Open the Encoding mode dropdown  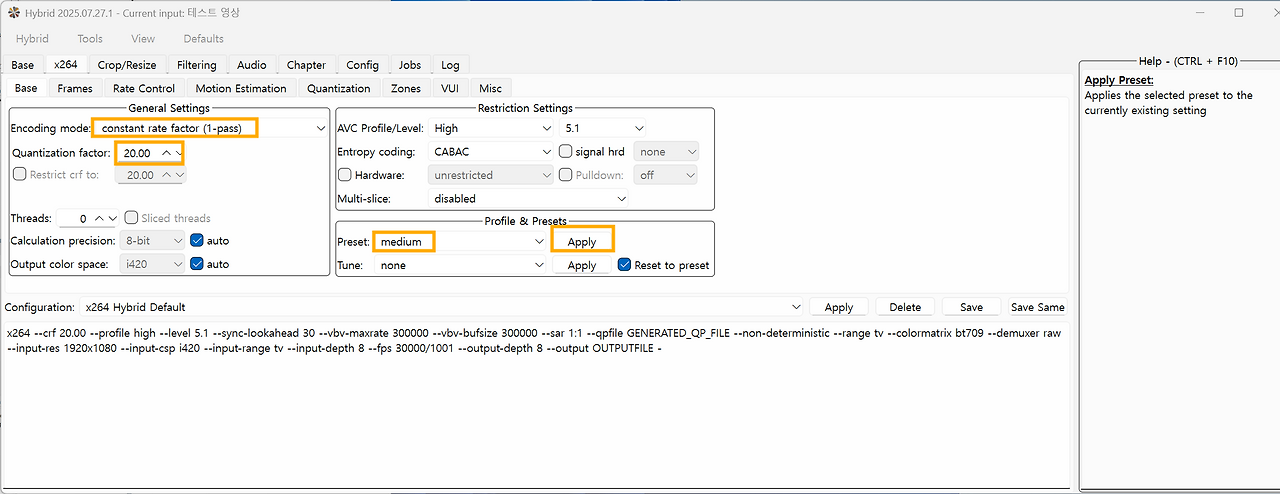pyautogui.click(x=210, y=128)
